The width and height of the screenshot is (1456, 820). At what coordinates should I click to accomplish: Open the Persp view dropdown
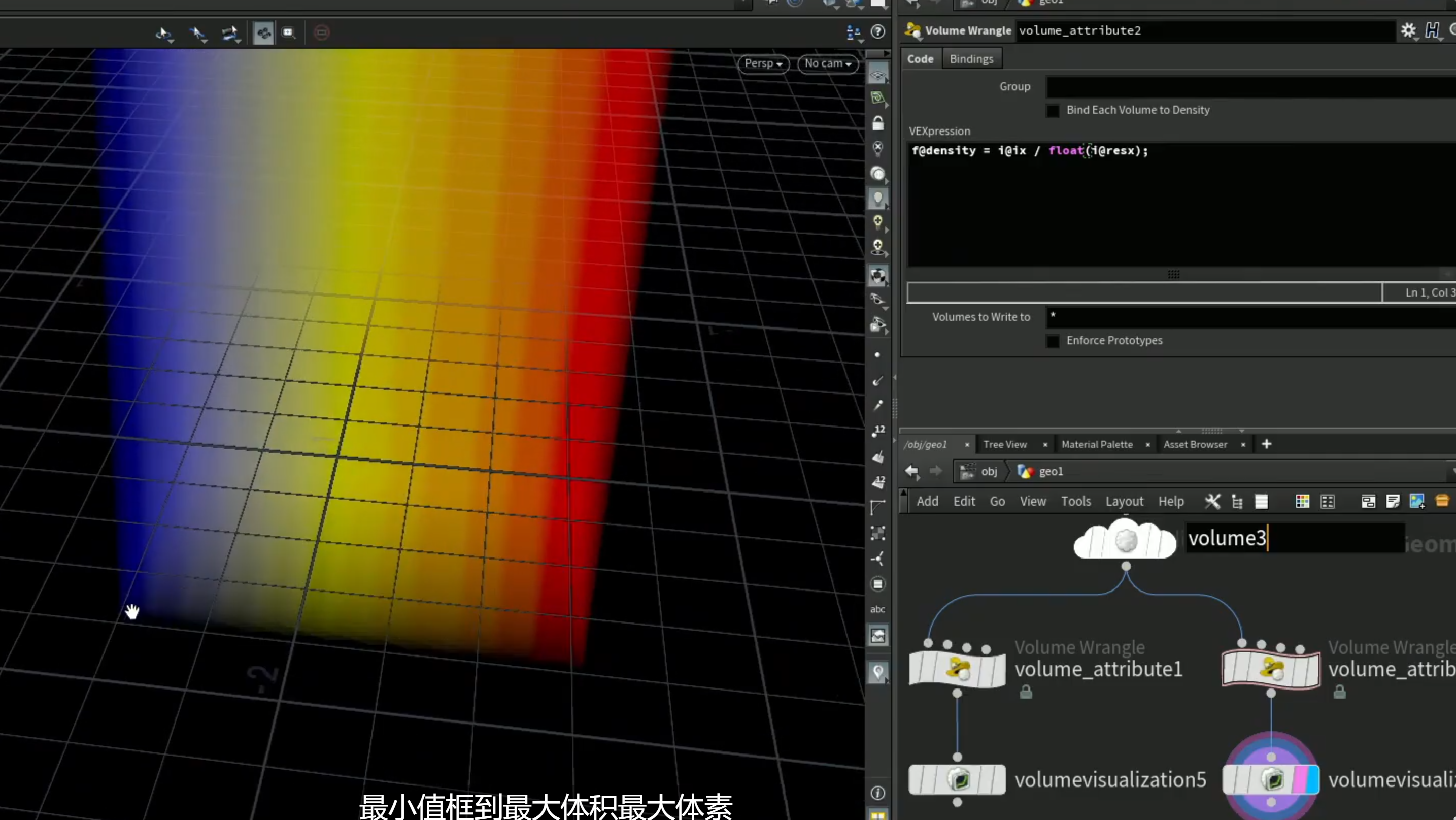coord(763,63)
